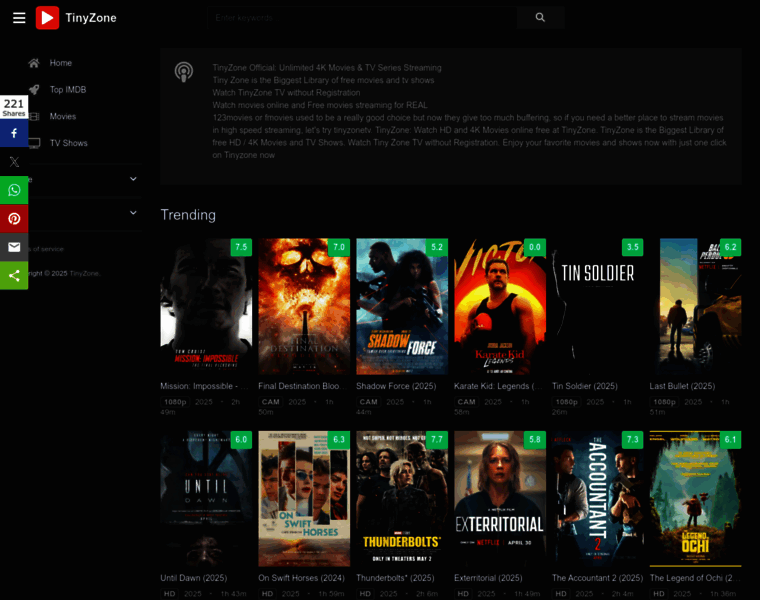Open Last Bullet poster
760x600 pixels.
tap(696, 306)
